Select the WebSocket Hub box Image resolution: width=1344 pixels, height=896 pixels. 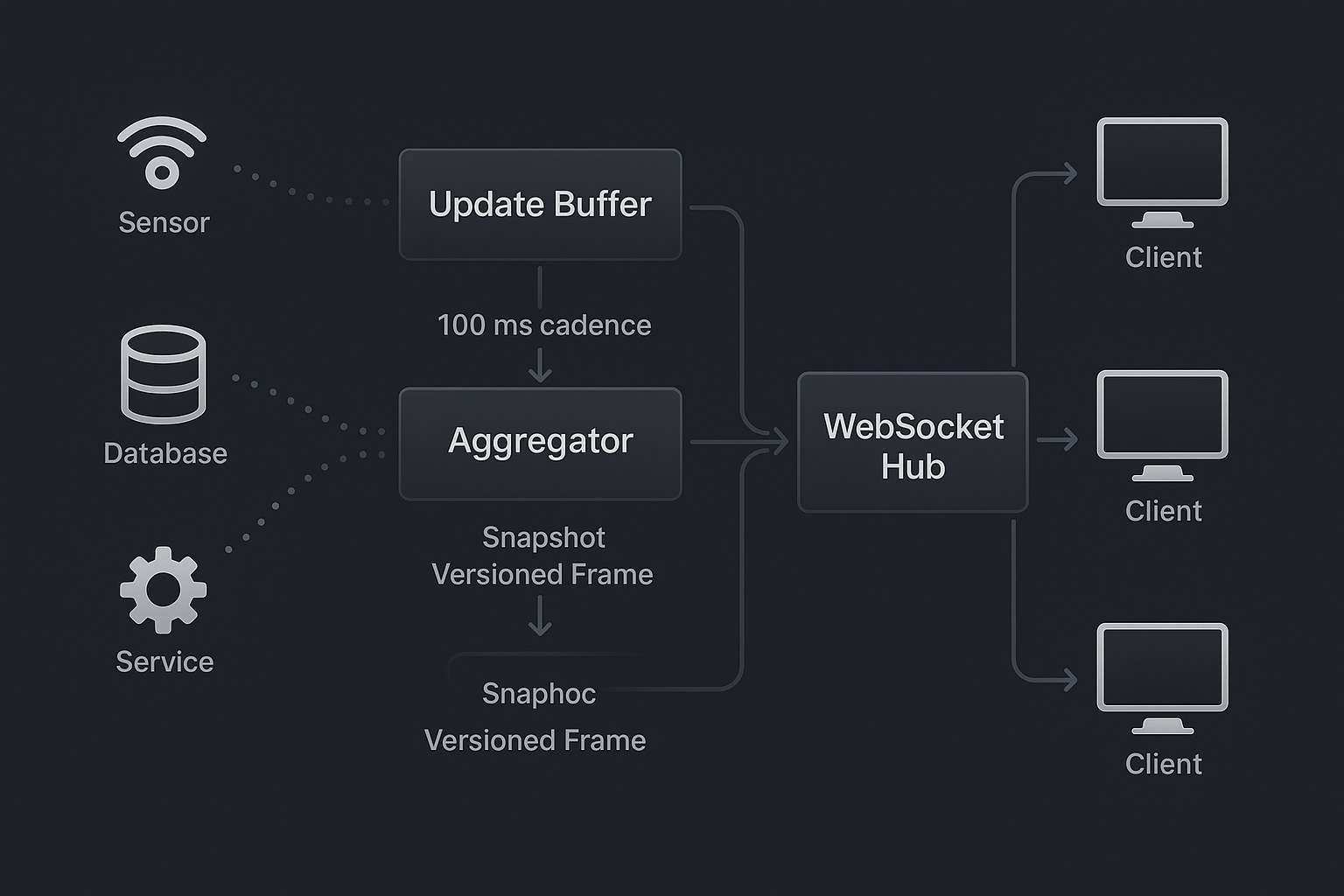pos(913,443)
